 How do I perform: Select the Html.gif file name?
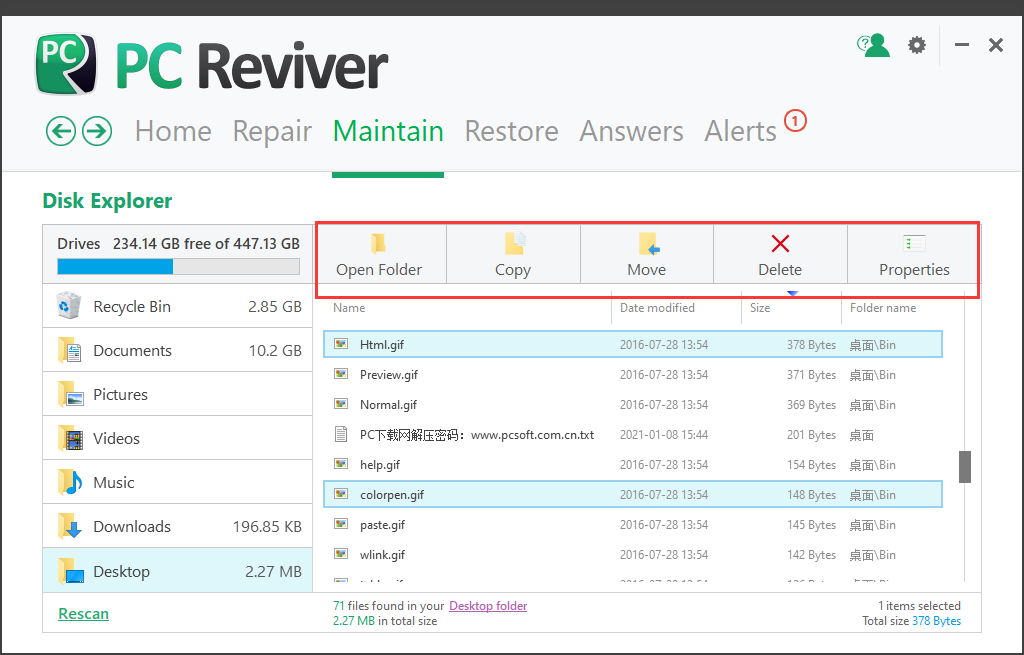tap(381, 345)
